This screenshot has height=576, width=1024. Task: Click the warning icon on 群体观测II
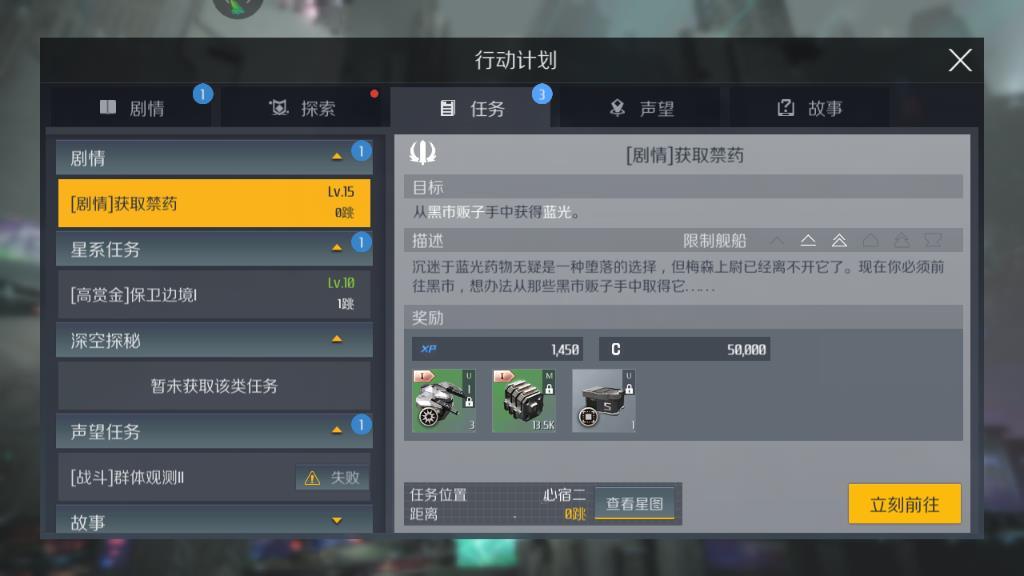312,478
